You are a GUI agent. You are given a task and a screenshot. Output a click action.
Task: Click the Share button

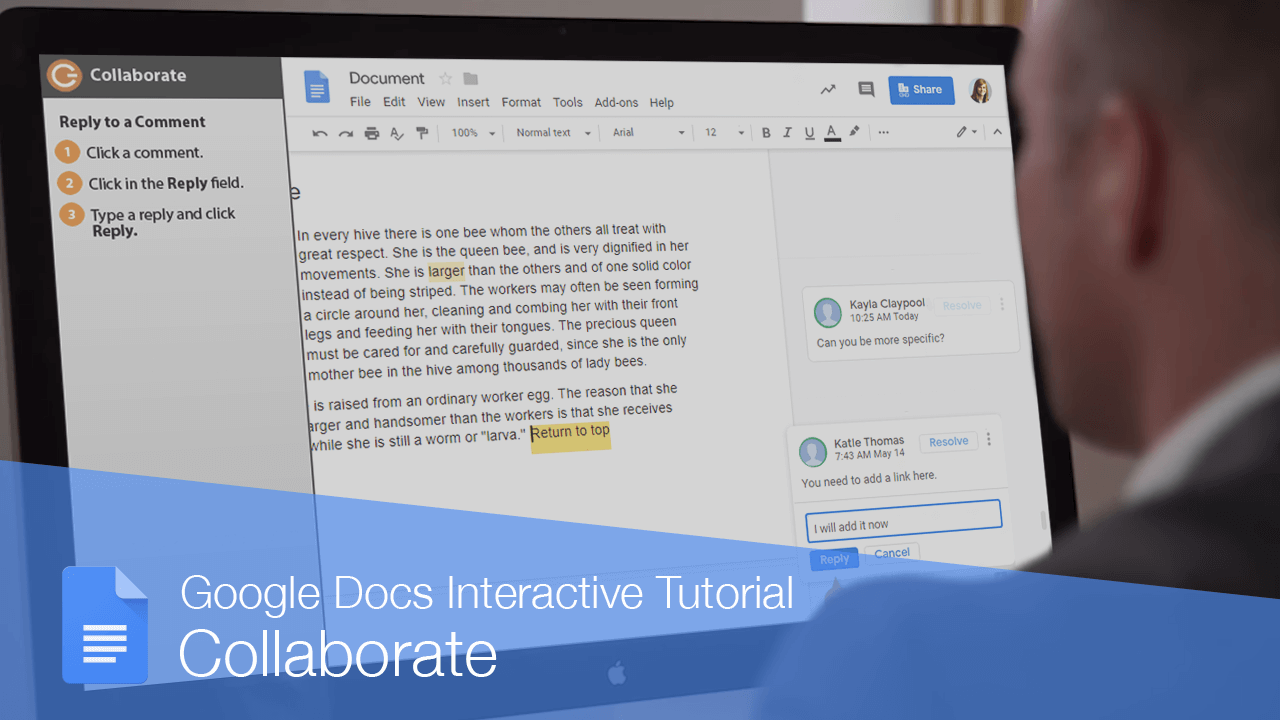pos(921,89)
